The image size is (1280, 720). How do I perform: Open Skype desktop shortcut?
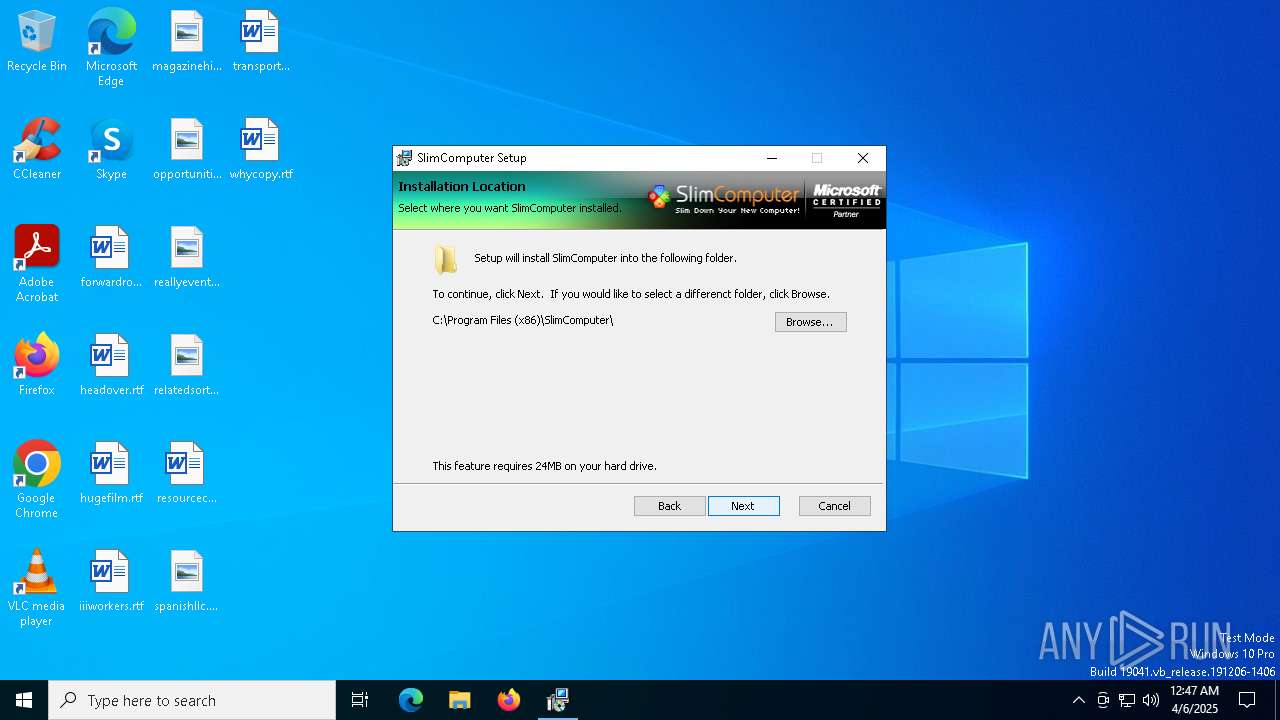tap(111, 150)
